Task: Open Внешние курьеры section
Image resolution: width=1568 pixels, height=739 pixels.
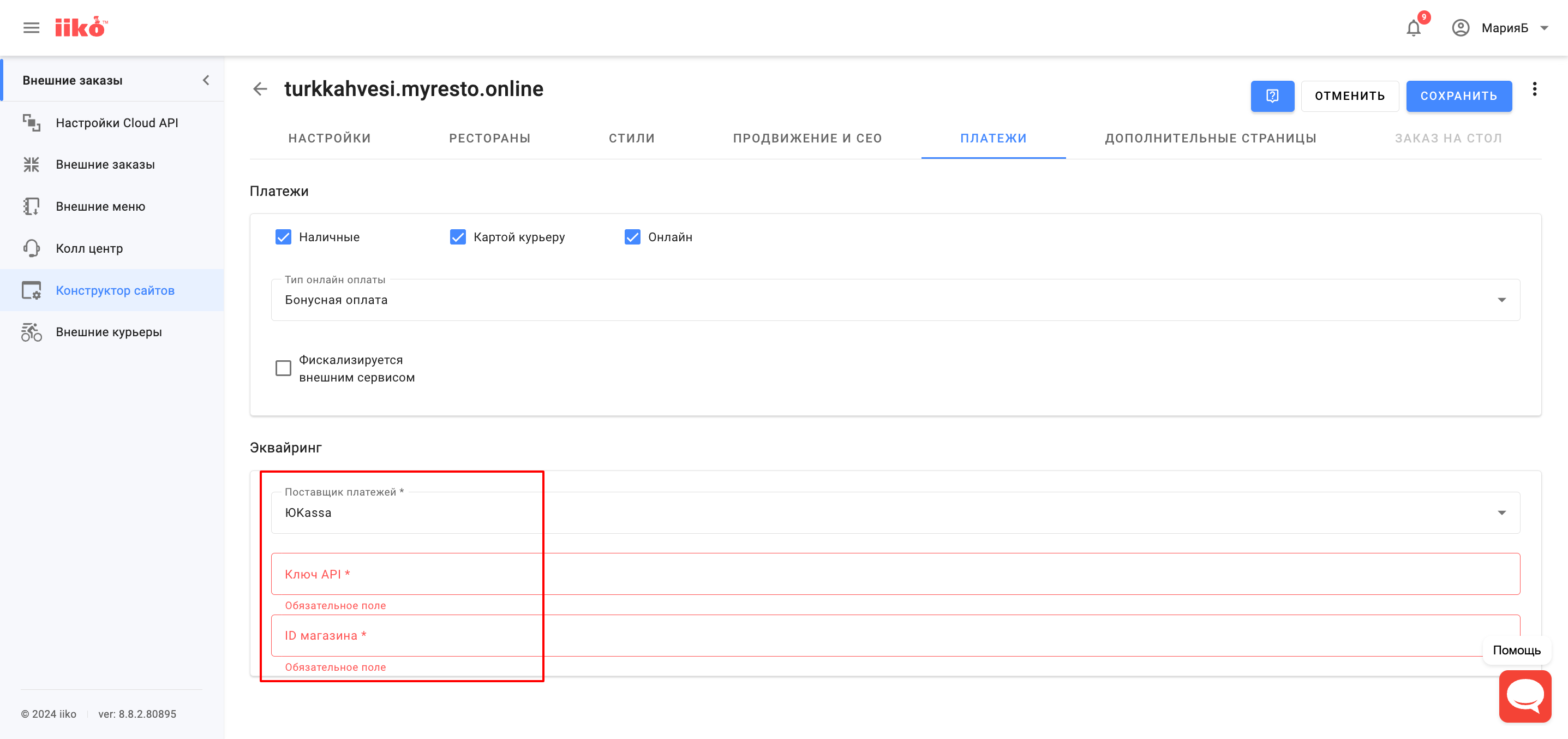Action: coord(112,332)
